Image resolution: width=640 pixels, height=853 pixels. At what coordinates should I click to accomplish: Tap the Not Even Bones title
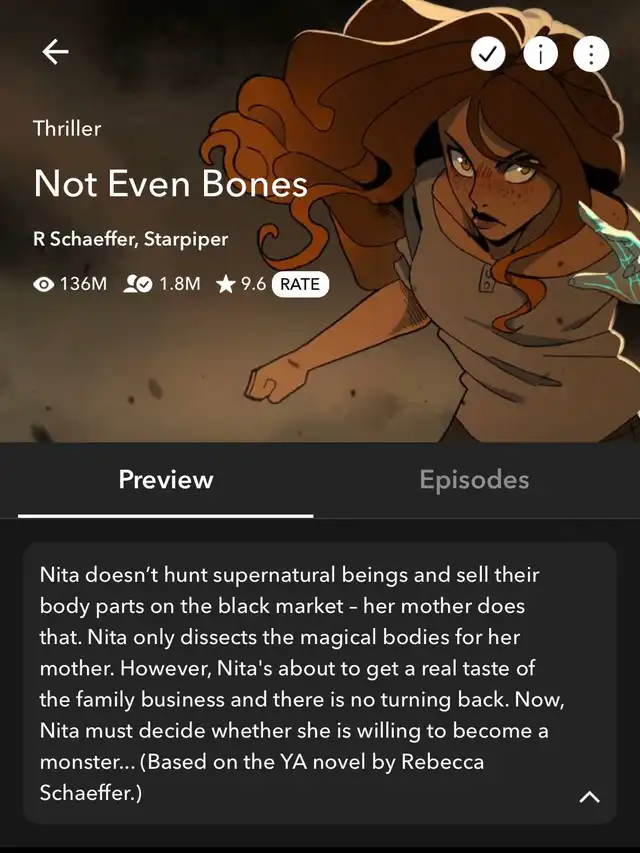point(170,183)
